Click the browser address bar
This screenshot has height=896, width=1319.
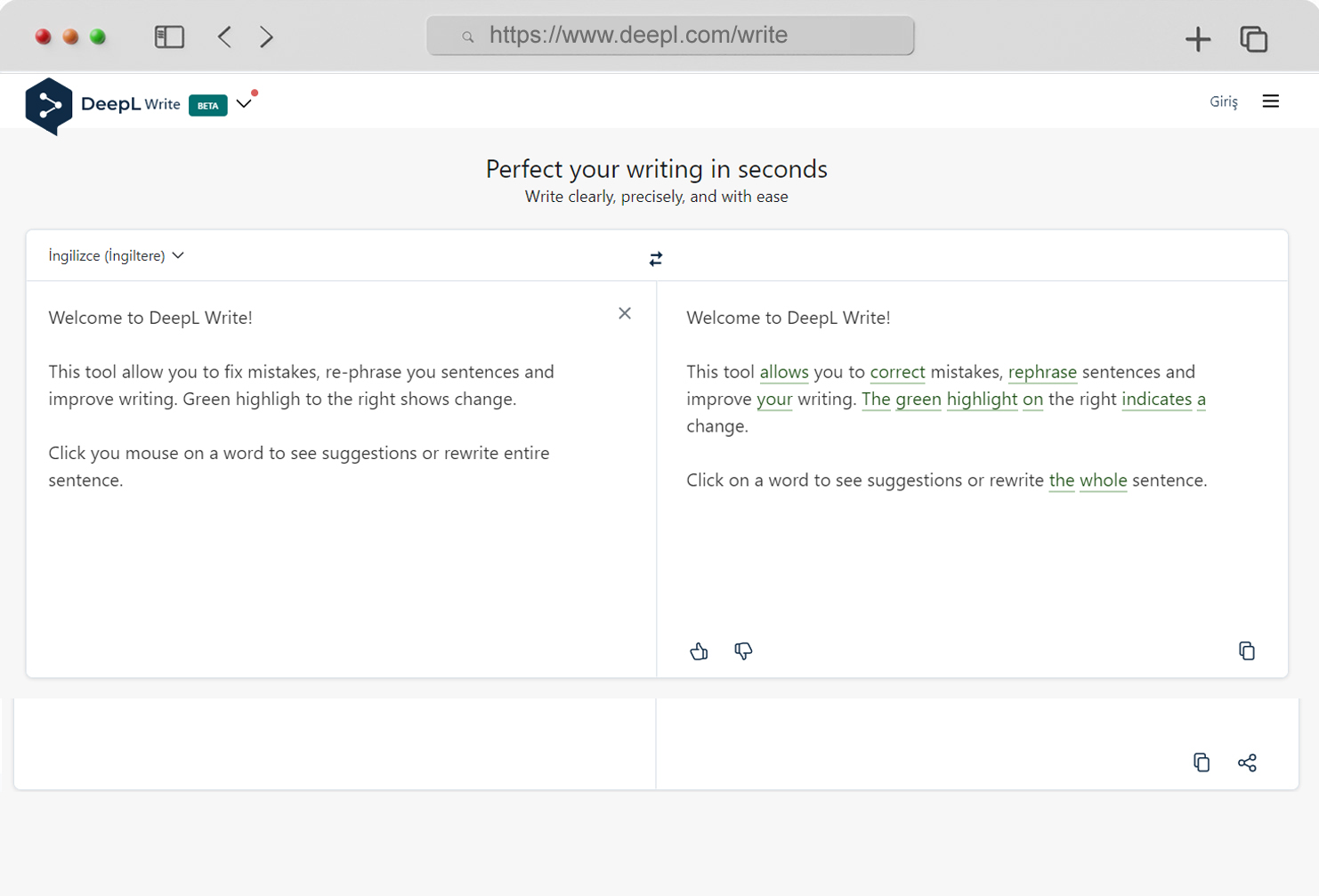(670, 36)
